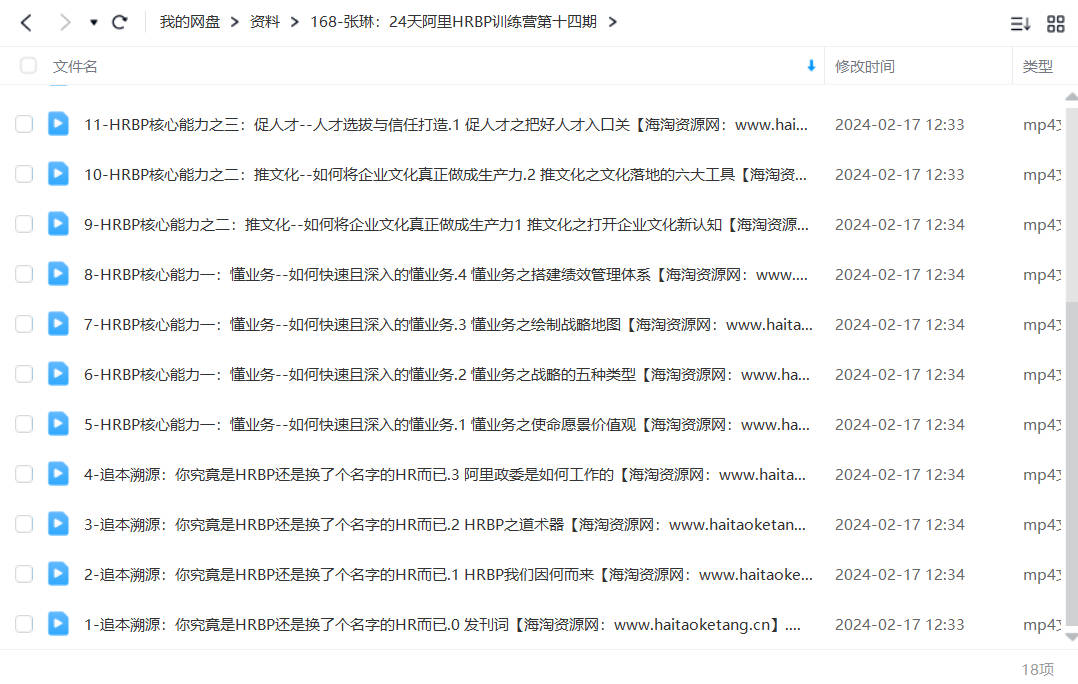Tick the select-all checkbox beside 文件名
This screenshot has height=684, width=1078.
[x=28, y=66]
